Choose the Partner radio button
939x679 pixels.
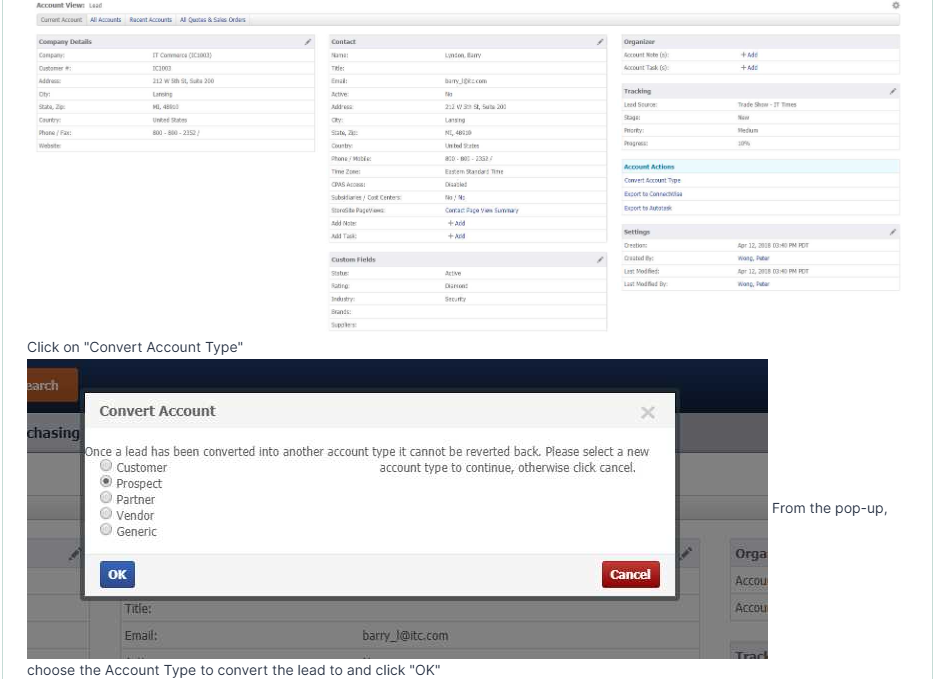106,498
